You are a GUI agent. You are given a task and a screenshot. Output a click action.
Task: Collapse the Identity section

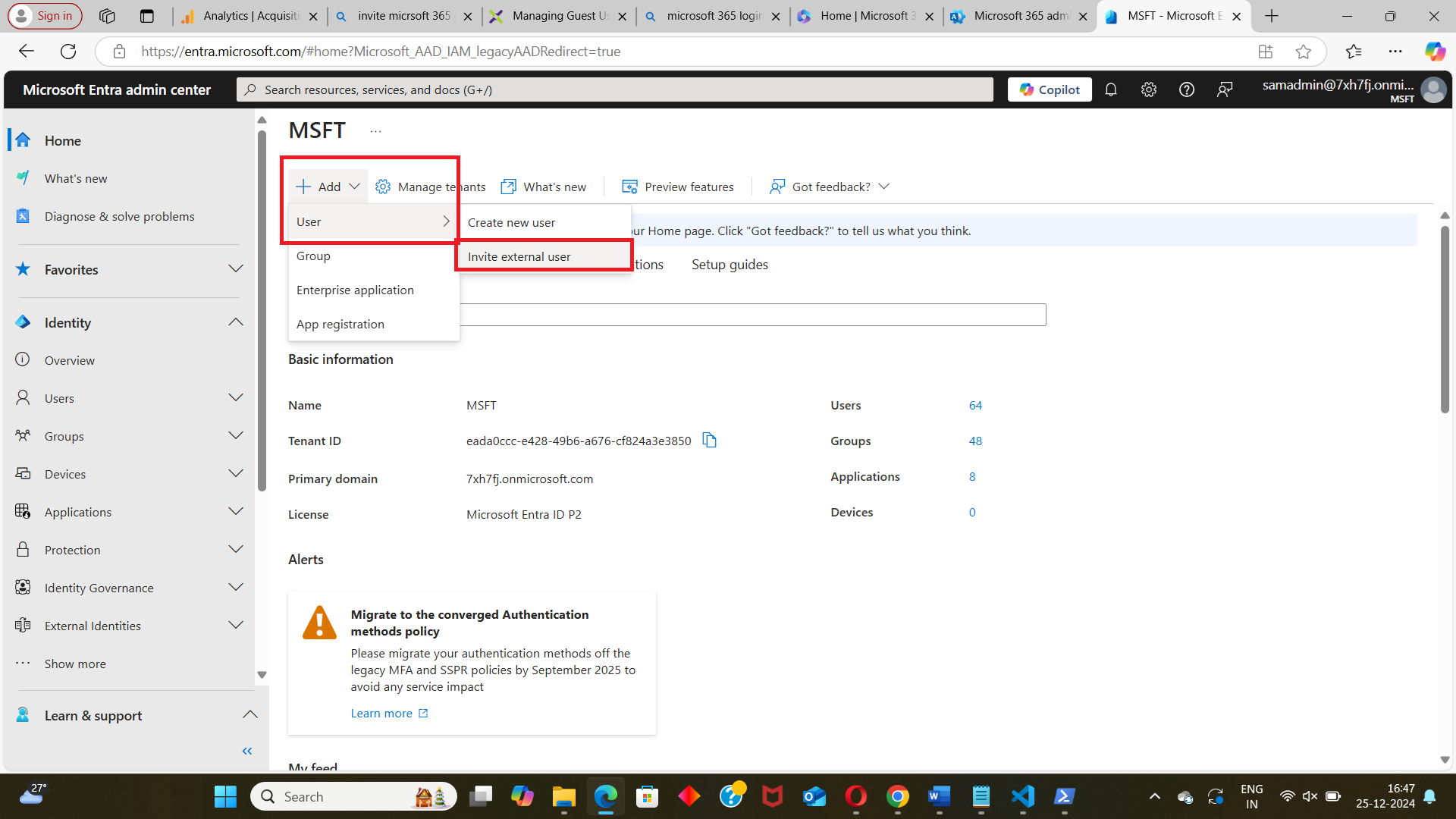click(236, 322)
